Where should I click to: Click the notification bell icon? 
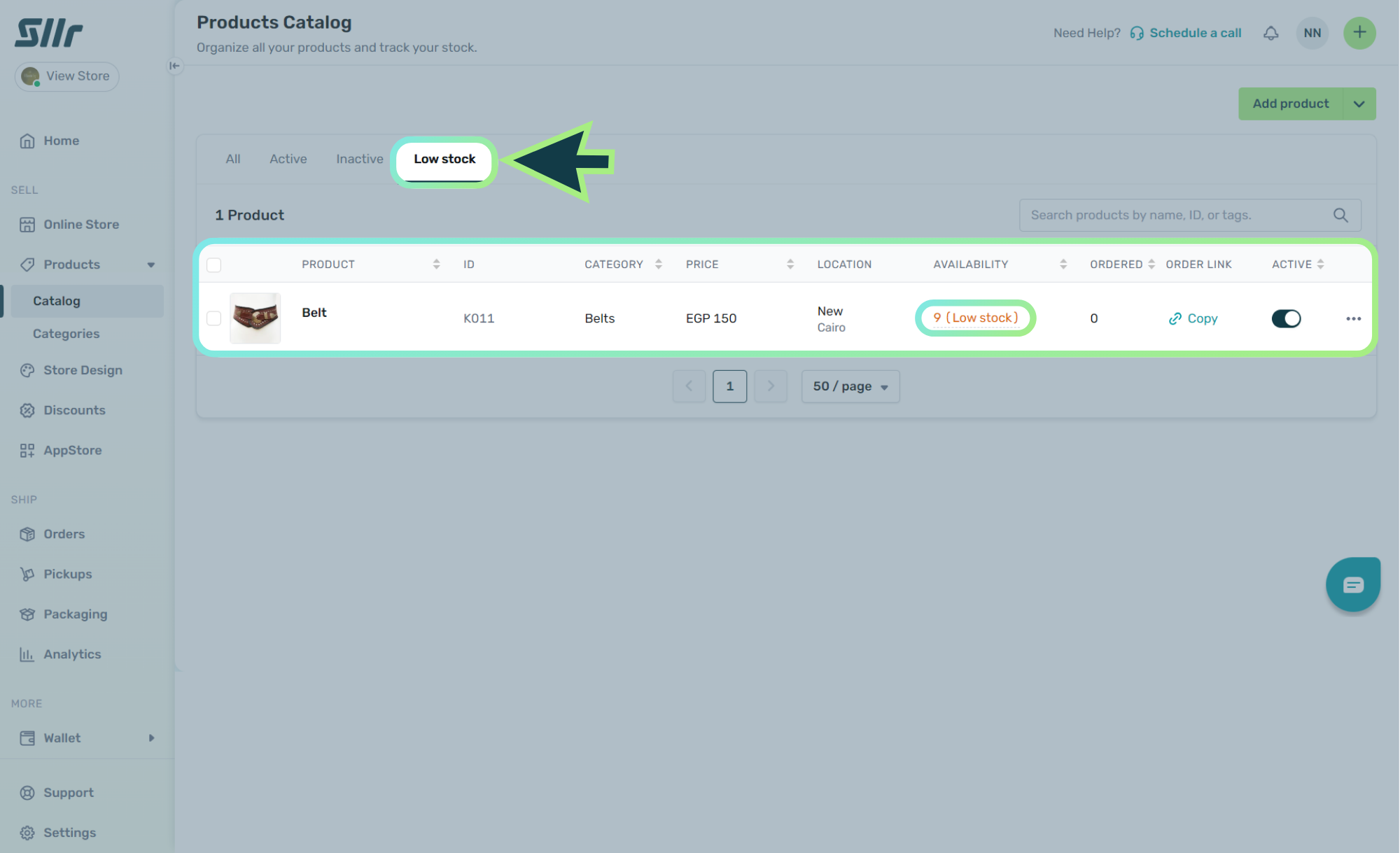coord(1270,33)
